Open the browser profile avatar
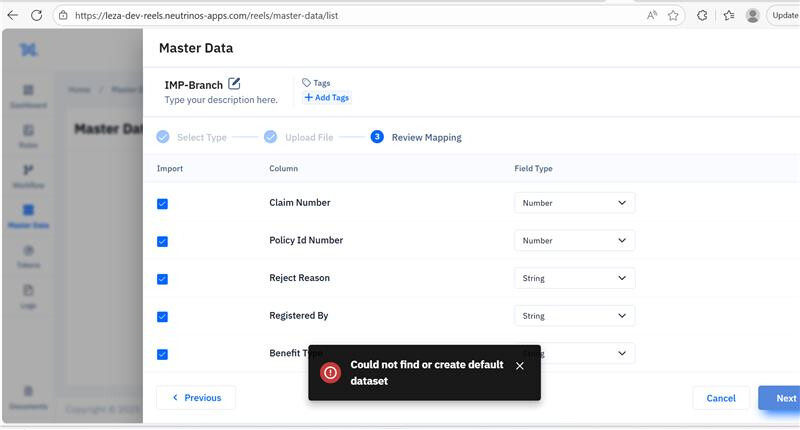Viewport: 800px width, 430px height. (x=753, y=15)
